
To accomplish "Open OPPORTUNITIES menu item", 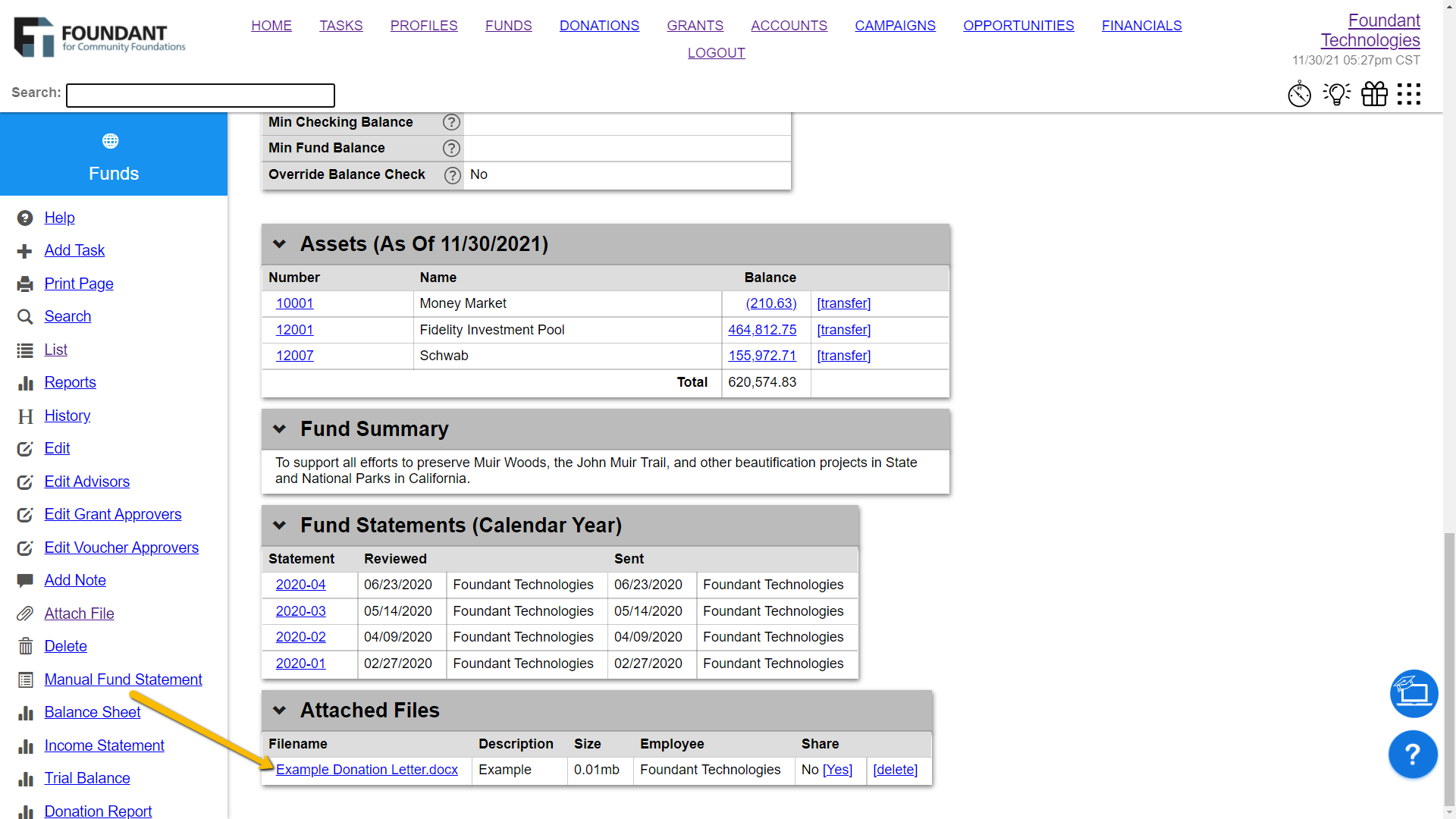I will point(1018,26).
